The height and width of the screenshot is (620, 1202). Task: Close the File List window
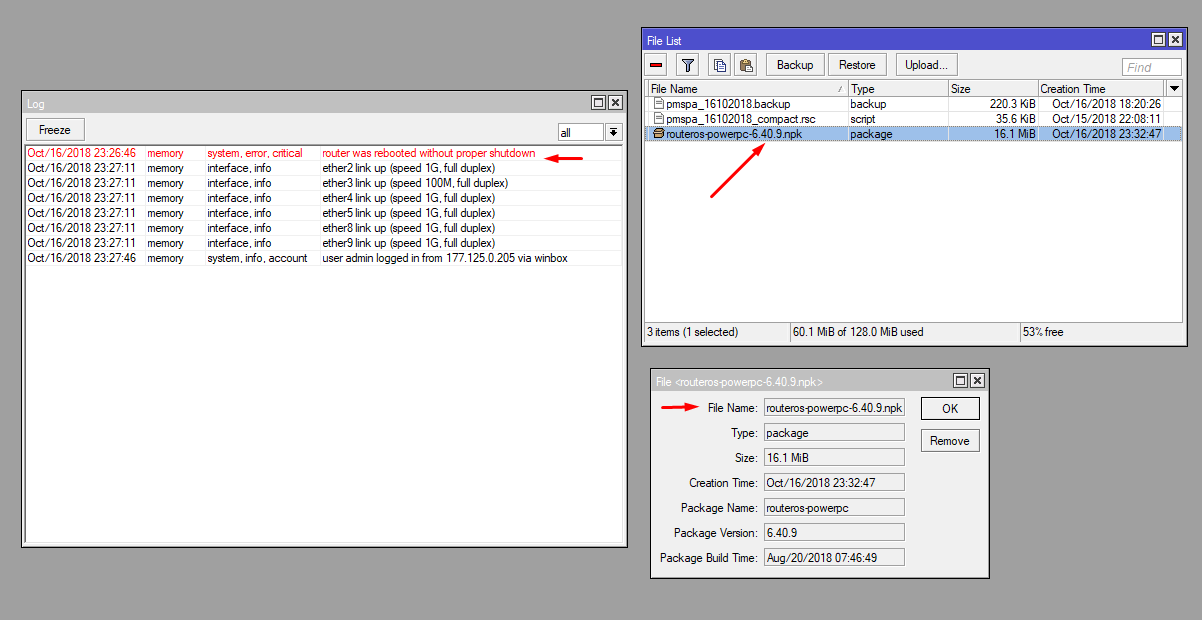point(1175,40)
